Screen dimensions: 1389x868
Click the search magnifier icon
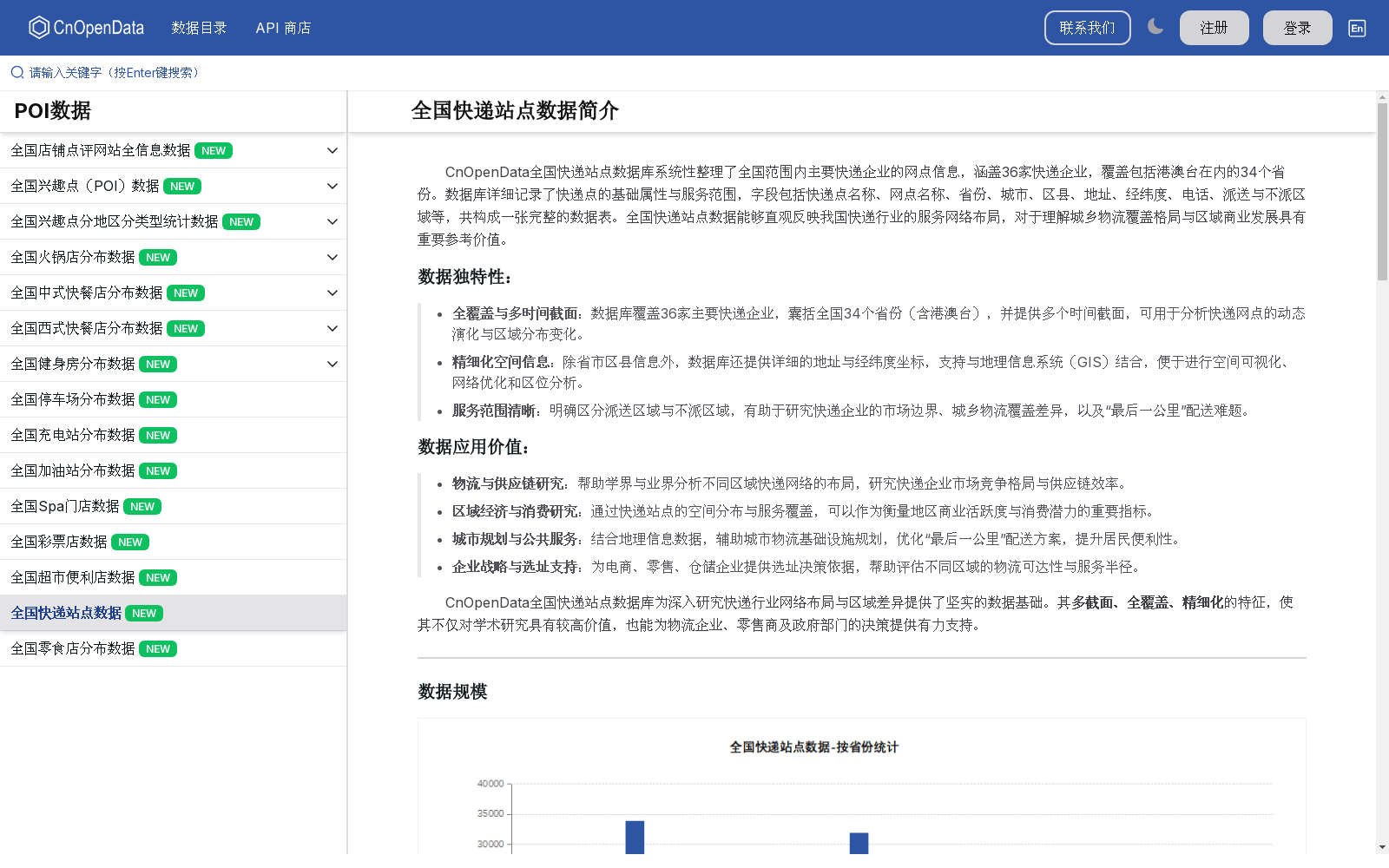[16, 72]
